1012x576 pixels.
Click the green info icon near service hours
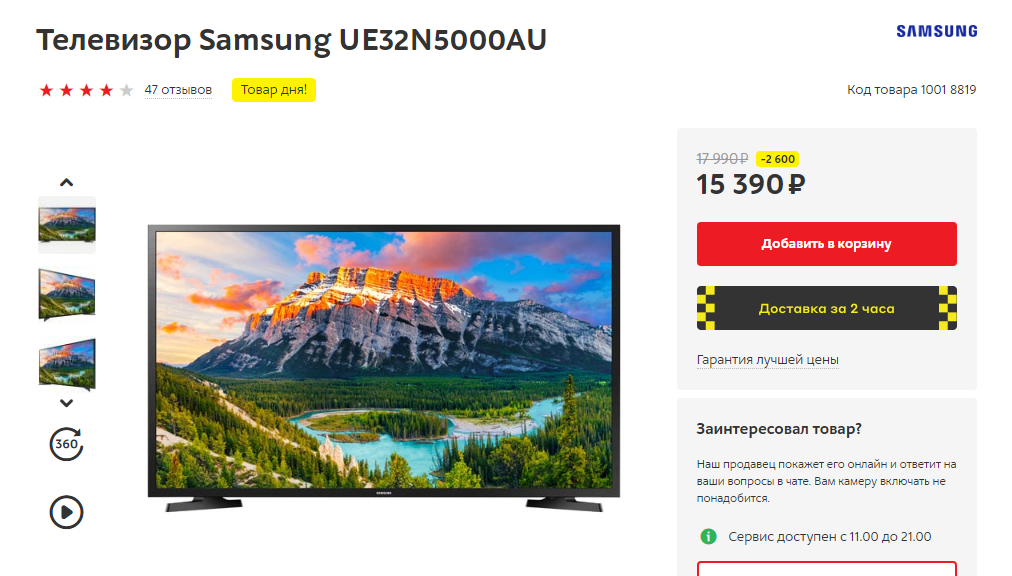[x=709, y=537]
